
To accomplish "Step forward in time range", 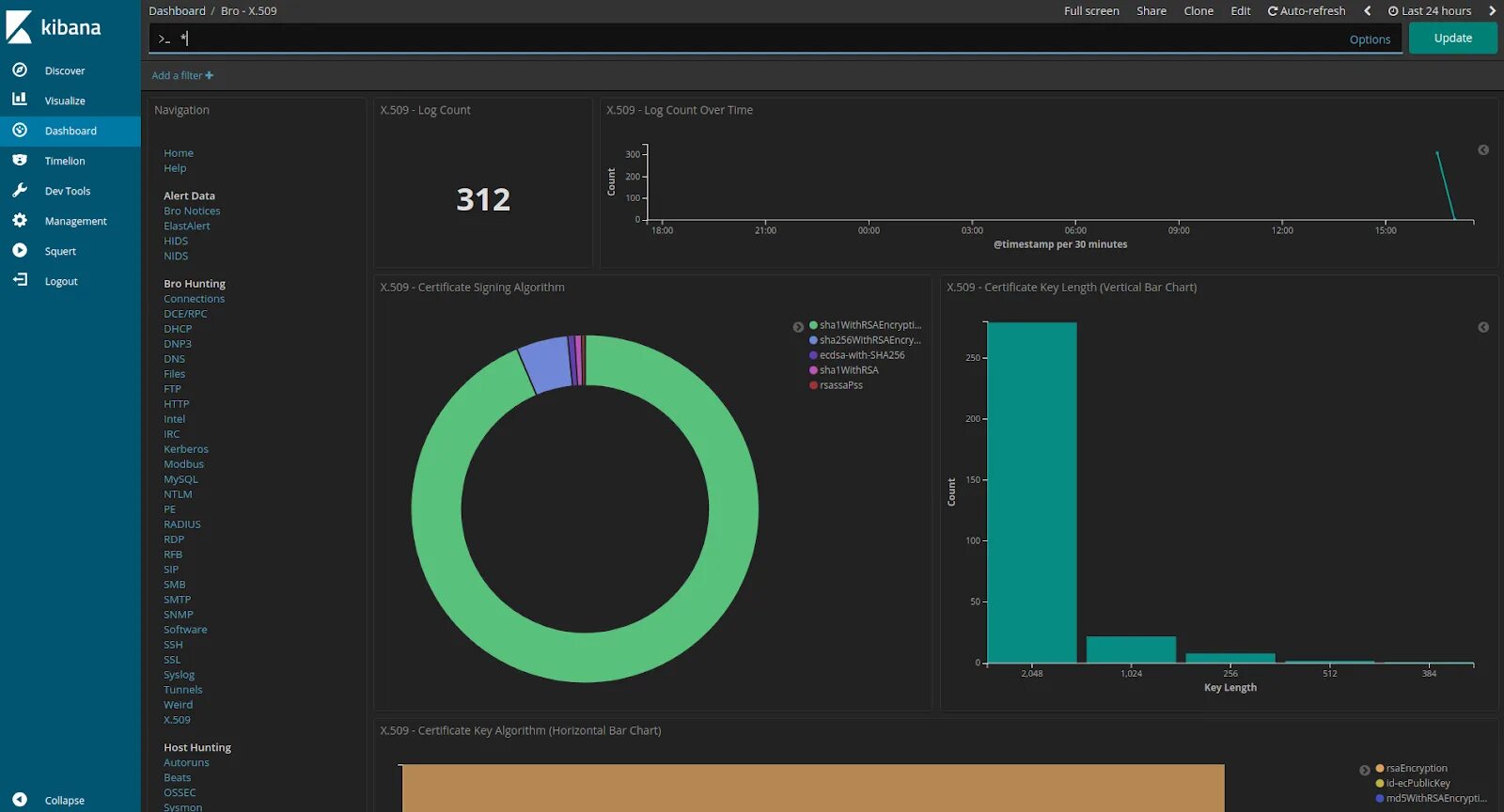I will coord(1492,11).
